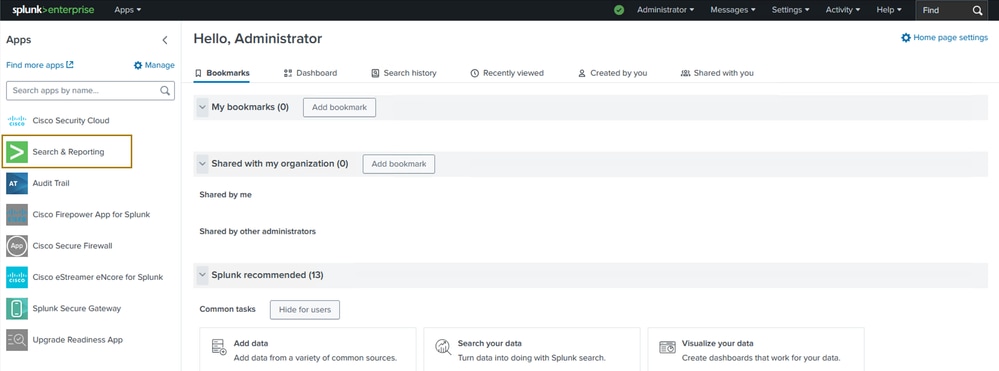Click the Search apps by name field
Screen dimensions: 999x371
(x=90, y=91)
